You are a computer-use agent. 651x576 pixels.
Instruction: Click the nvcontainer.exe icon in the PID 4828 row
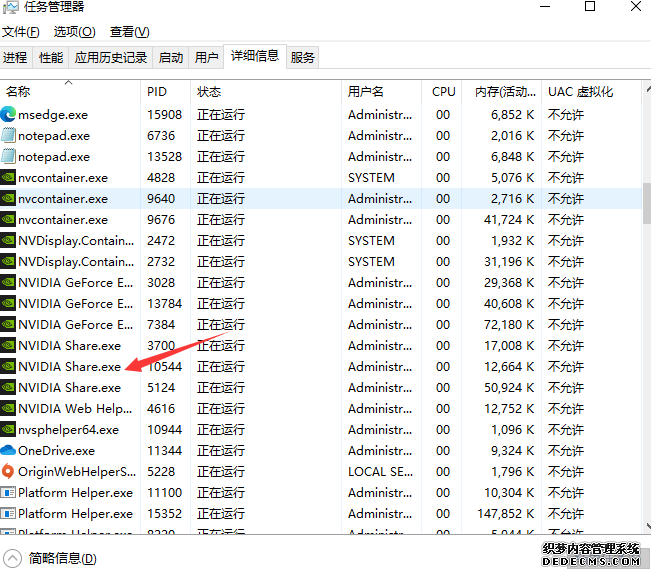pyautogui.click(x=8, y=177)
